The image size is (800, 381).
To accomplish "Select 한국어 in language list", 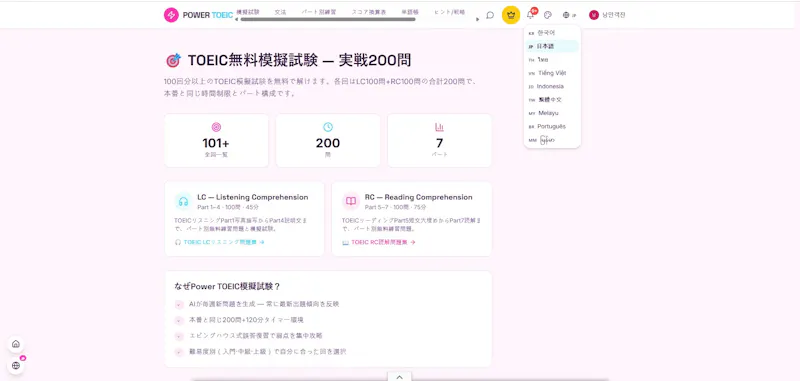I will point(552,33).
